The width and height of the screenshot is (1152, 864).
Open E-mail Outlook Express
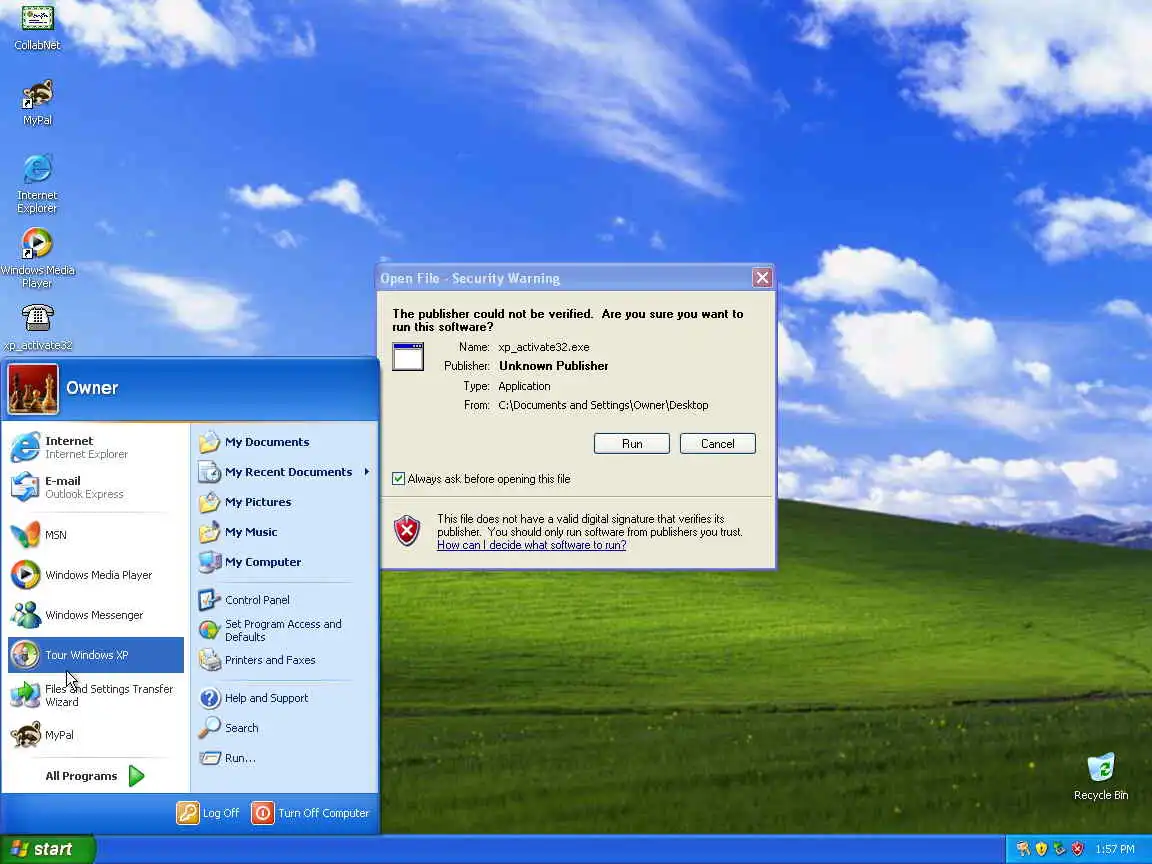[96, 487]
